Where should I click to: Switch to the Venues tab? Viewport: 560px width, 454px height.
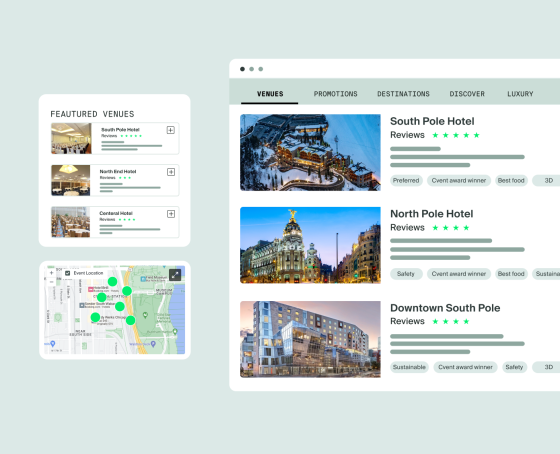(x=270, y=94)
